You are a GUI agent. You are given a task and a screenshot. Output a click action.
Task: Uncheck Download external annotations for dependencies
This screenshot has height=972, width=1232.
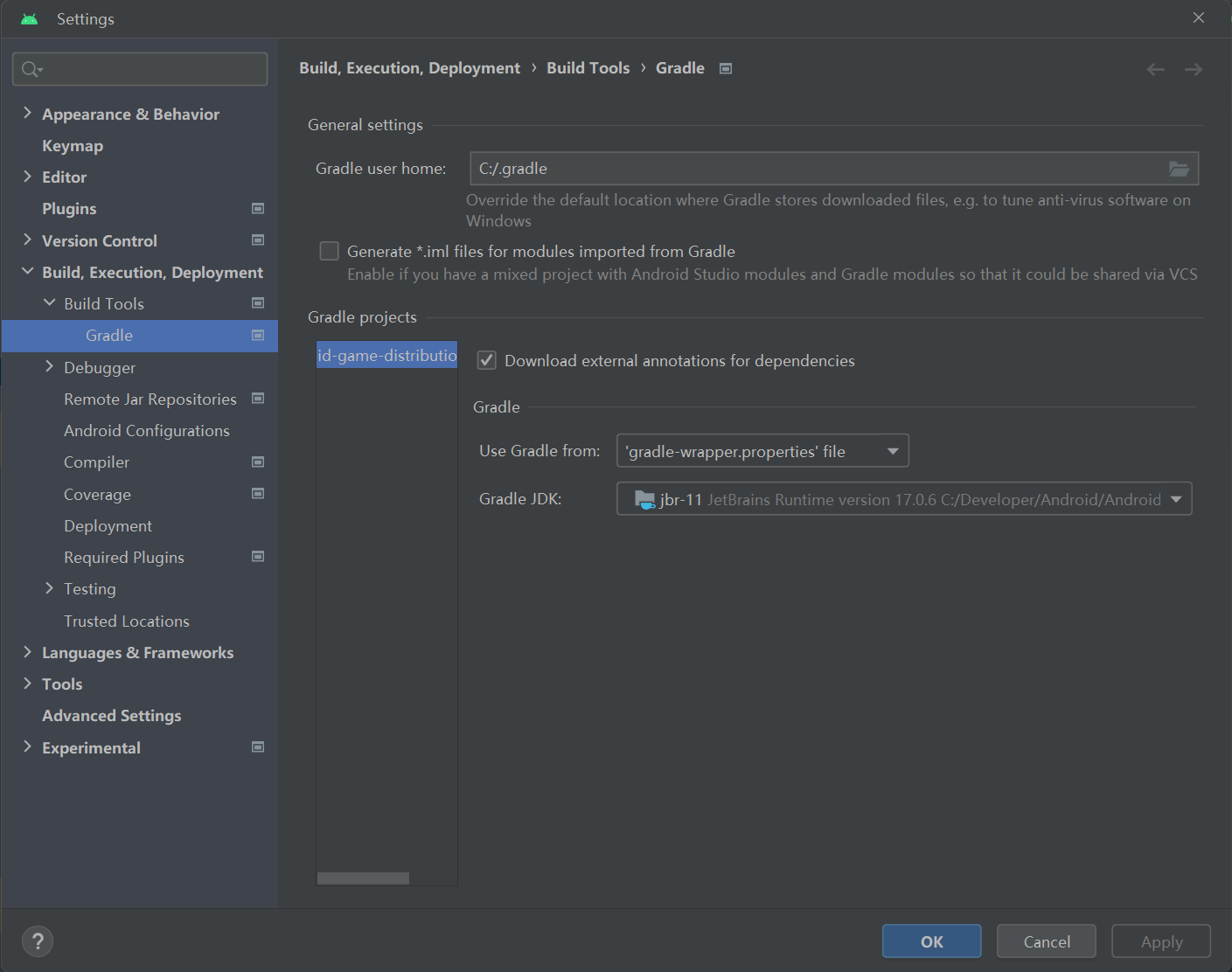click(x=487, y=360)
